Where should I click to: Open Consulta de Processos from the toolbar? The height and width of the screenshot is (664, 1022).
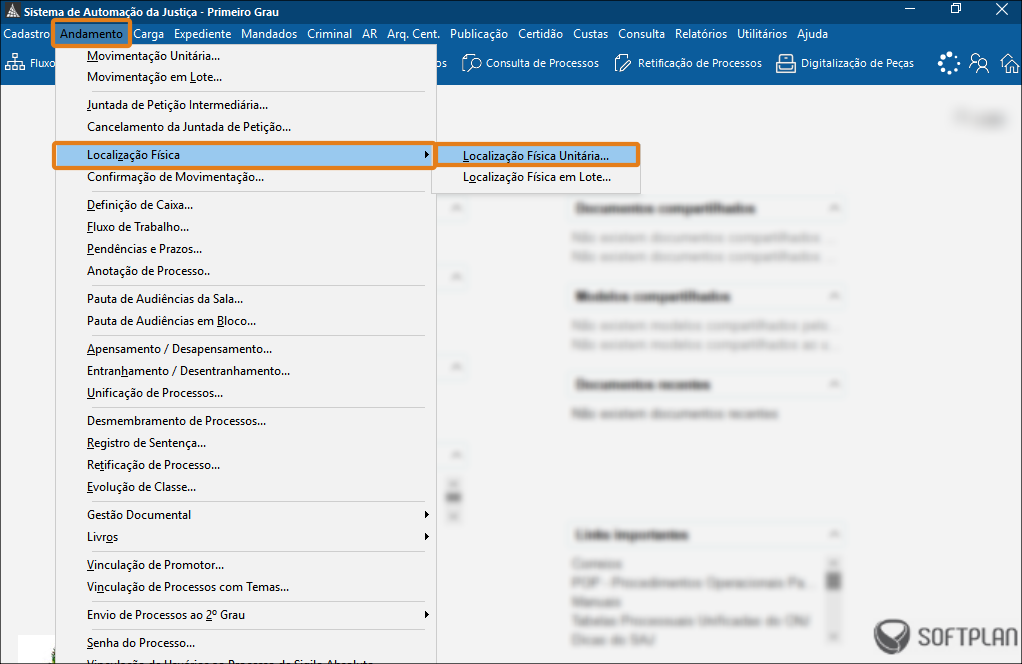pyautogui.click(x=531, y=63)
